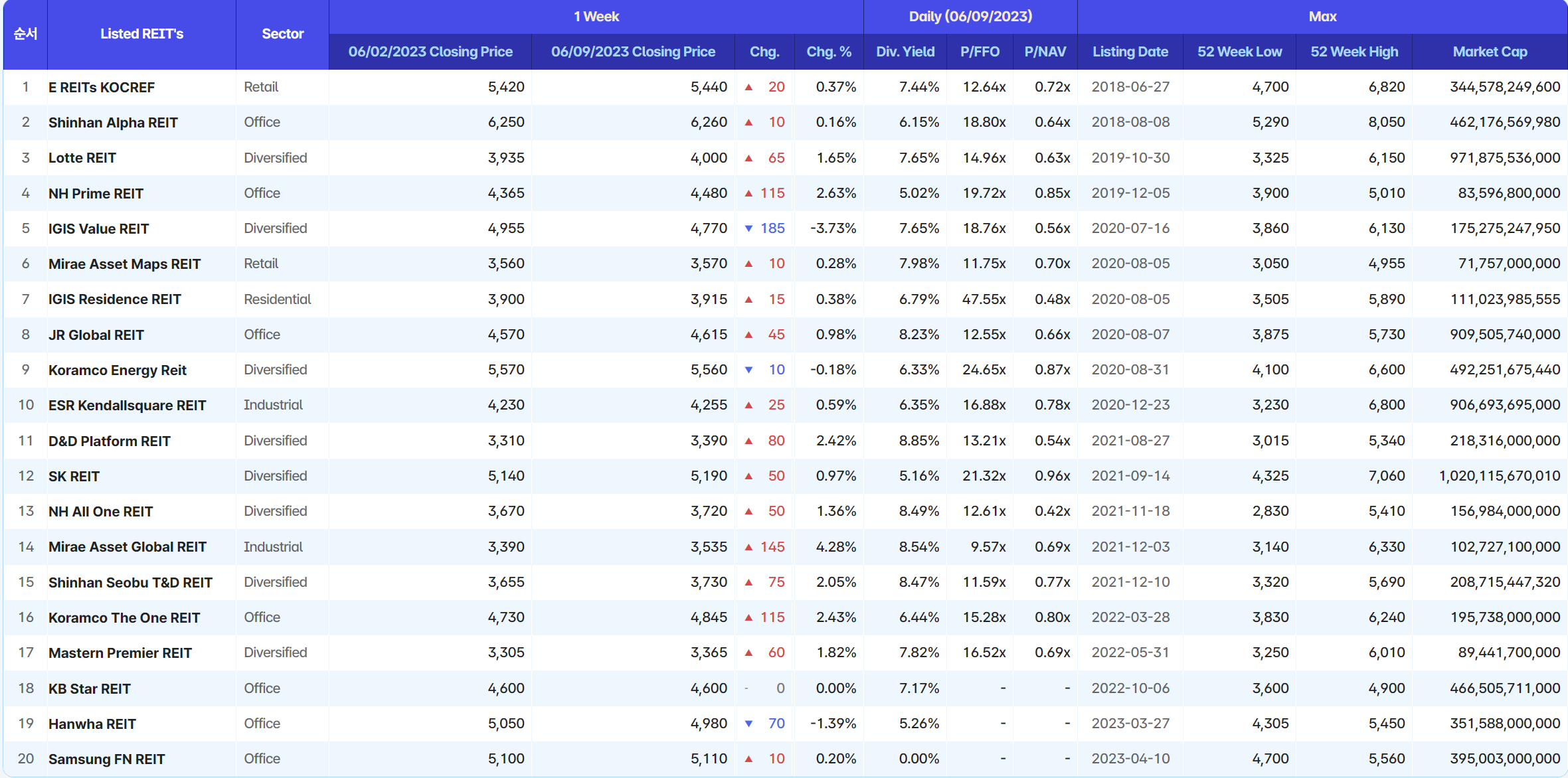Select the Mirae Asset Global REIT name

[x=128, y=547]
